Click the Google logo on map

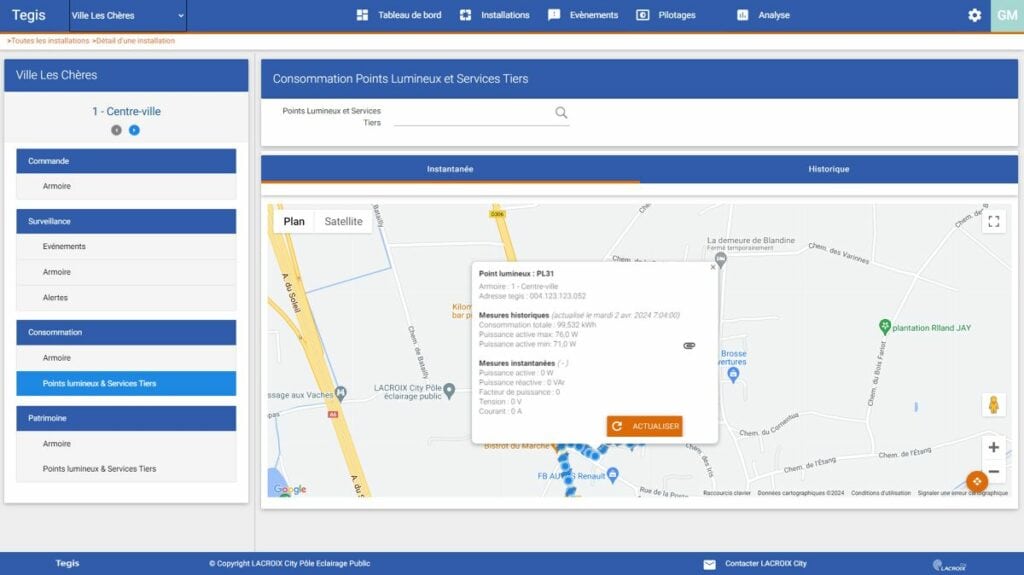point(290,489)
